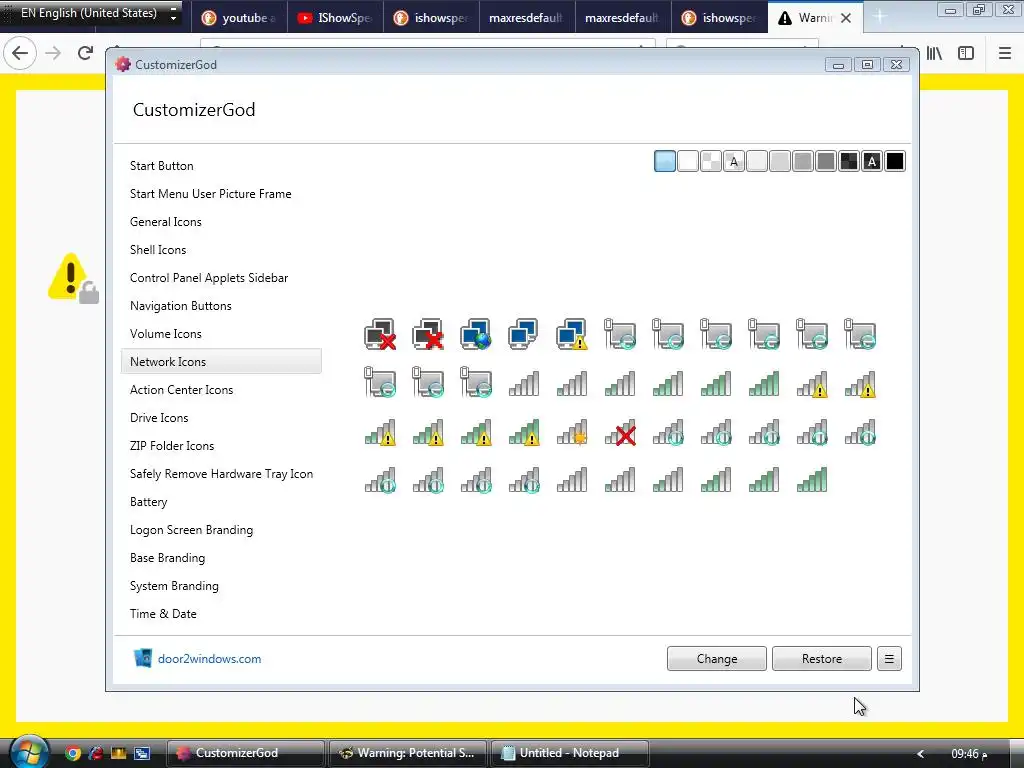Open Start Button category
The height and width of the screenshot is (768, 1024).
tap(161, 166)
